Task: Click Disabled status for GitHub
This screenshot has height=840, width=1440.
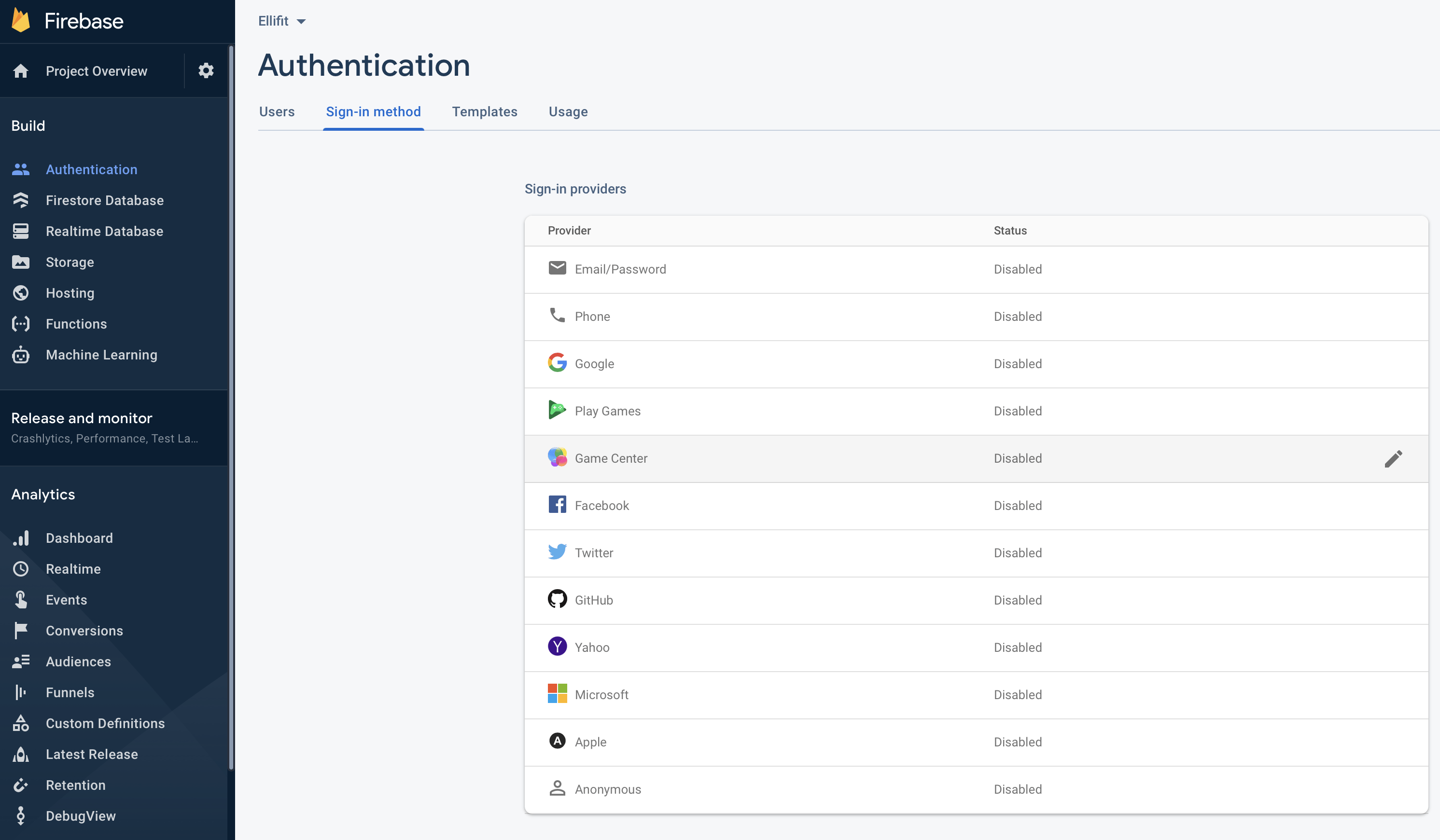Action: click(1017, 600)
